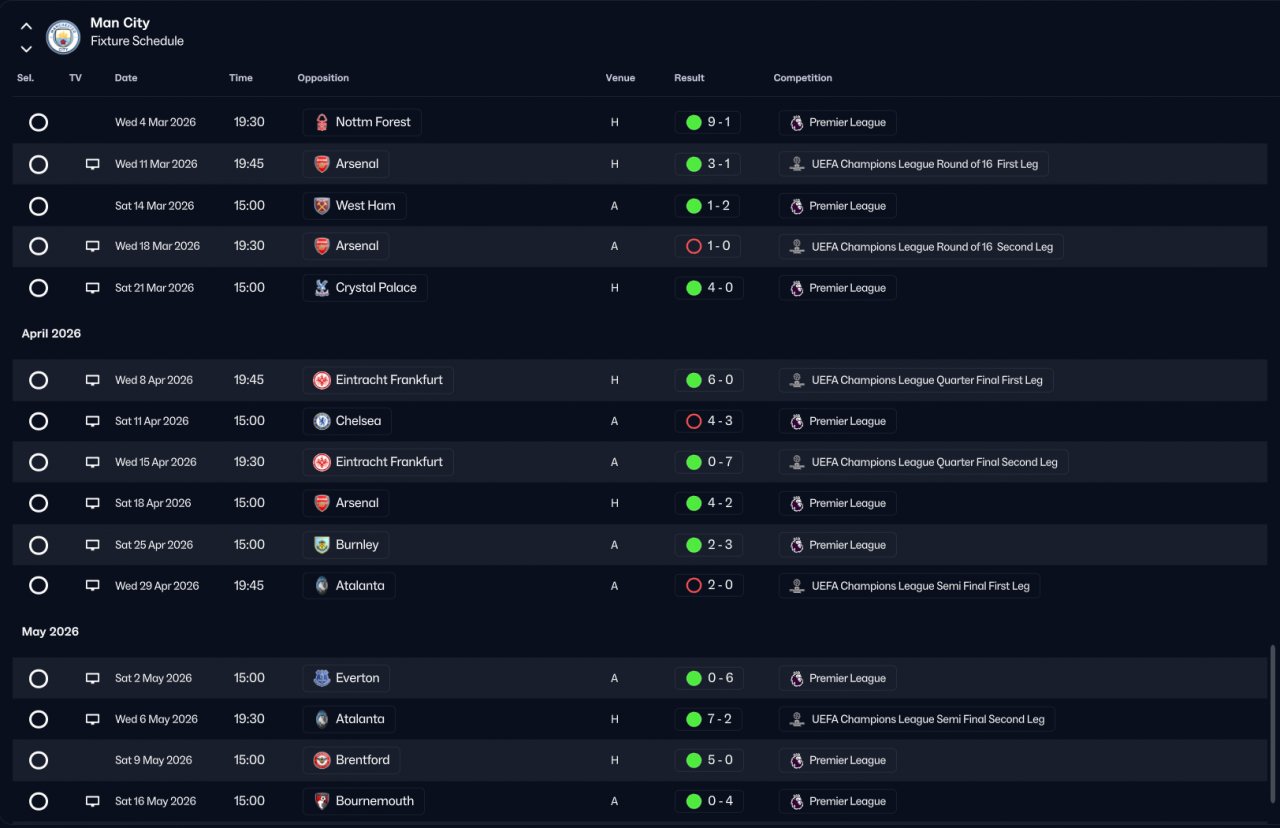Click the Nottm Forest club badge
This screenshot has height=828, width=1280.
(x=321, y=123)
